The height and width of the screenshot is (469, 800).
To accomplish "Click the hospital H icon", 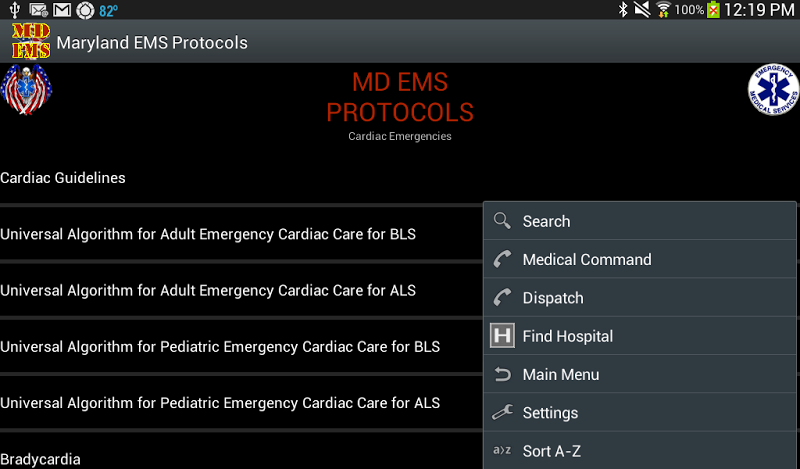I will [x=502, y=336].
